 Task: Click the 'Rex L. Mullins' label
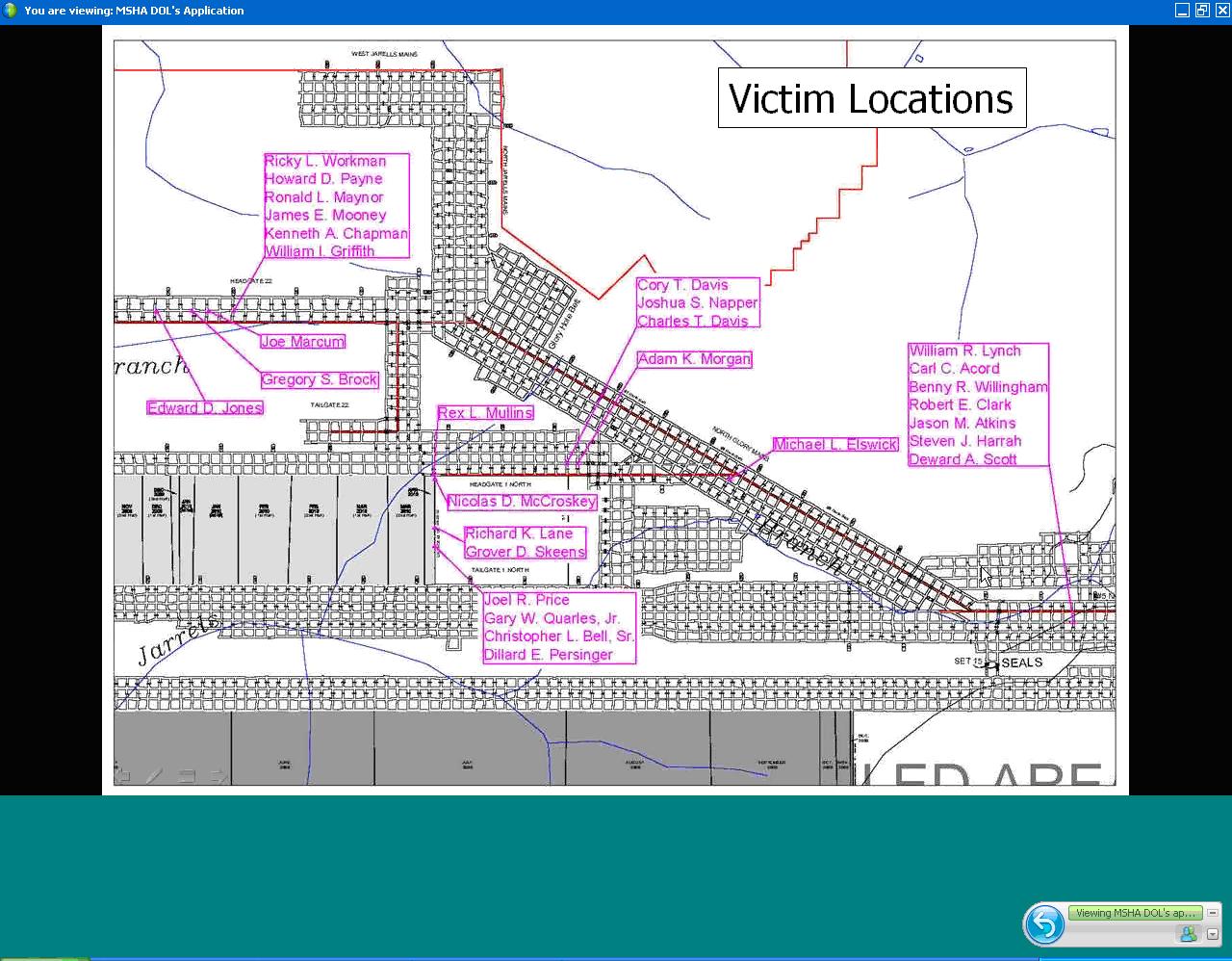point(485,413)
